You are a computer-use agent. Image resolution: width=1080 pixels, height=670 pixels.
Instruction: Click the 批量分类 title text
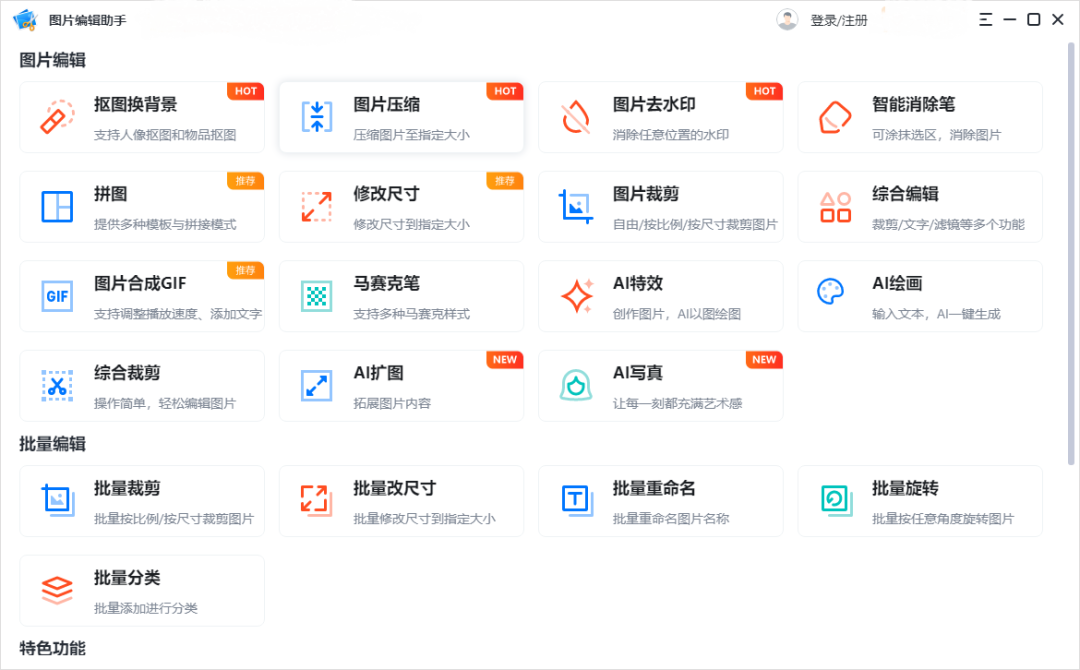pyautogui.click(x=127, y=578)
